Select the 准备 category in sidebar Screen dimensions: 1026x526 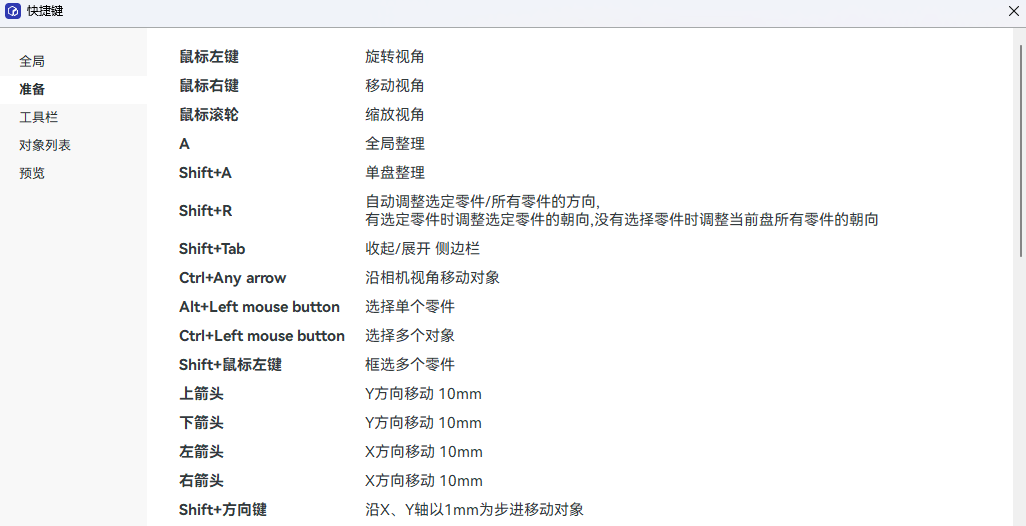point(32,89)
